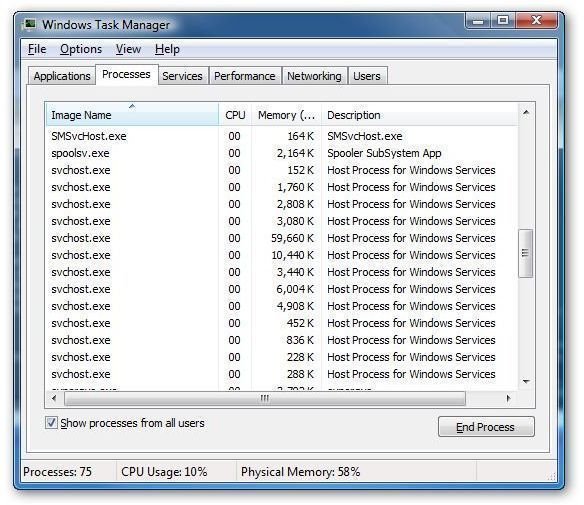Click the vertical scrollbar thumb

(x=526, y=253)
